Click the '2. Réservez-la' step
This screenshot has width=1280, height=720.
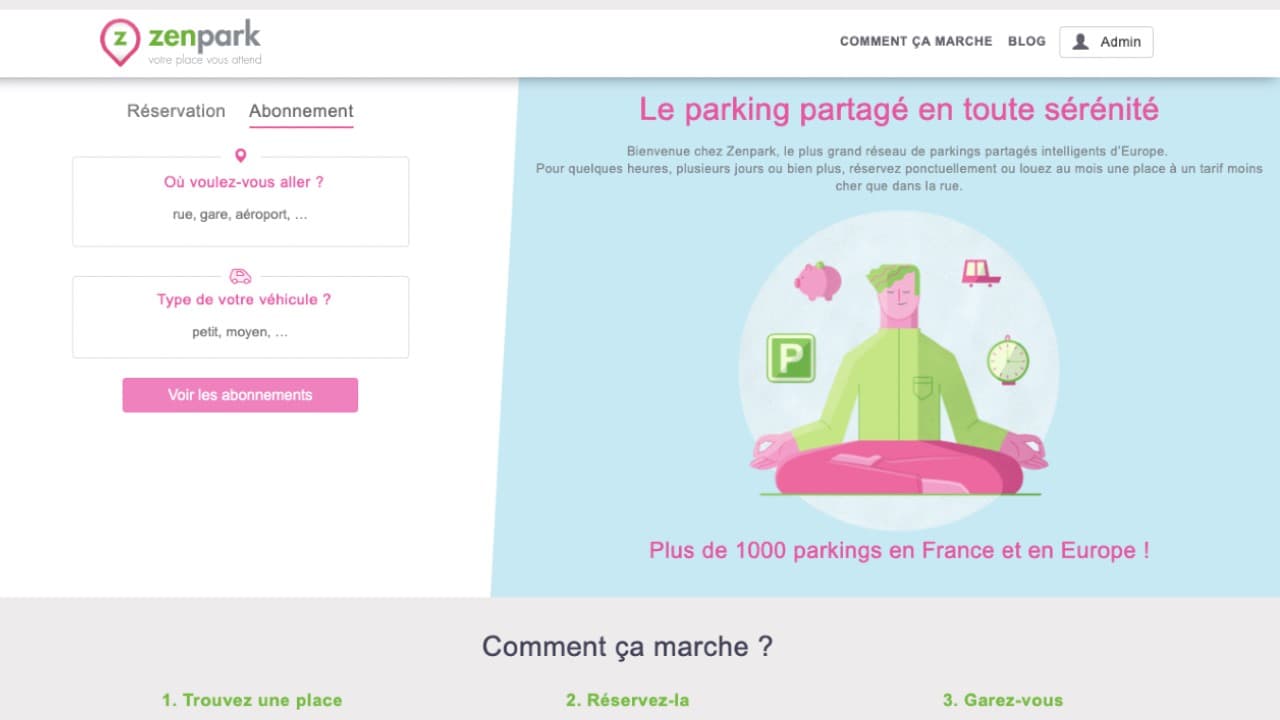point(627,700)
